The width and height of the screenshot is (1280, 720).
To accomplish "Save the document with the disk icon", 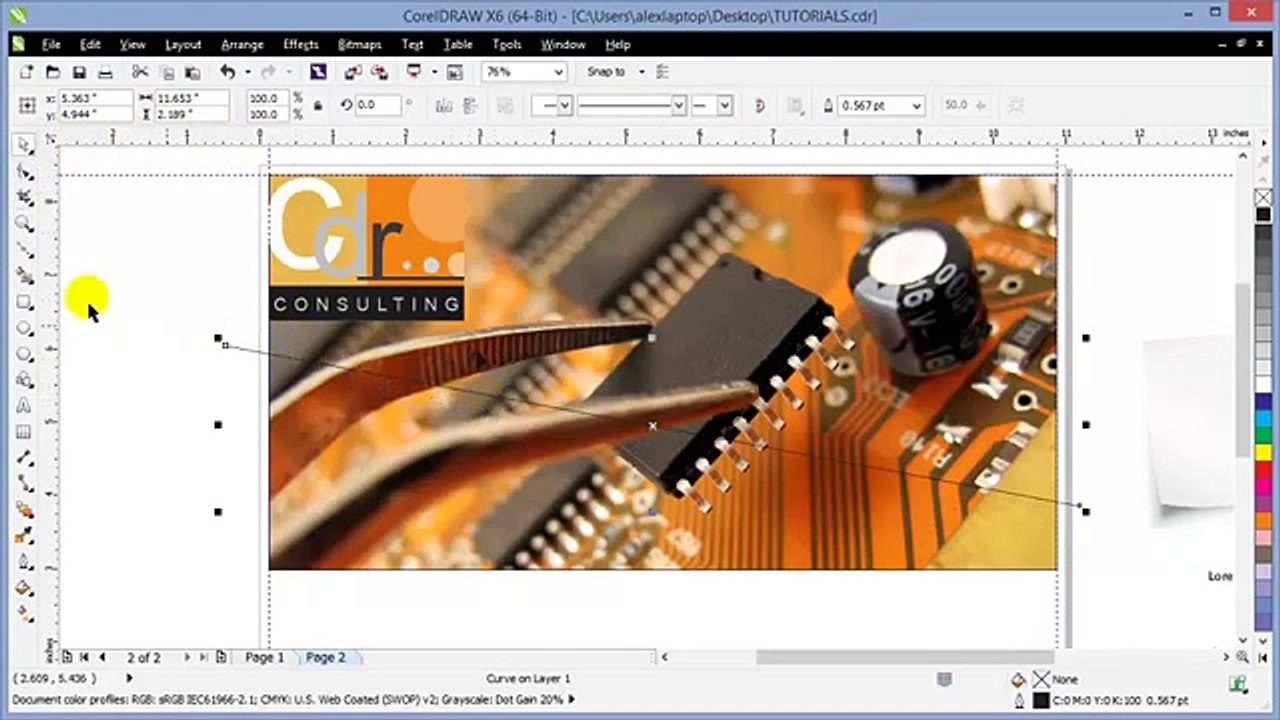I will coord(79,72).
